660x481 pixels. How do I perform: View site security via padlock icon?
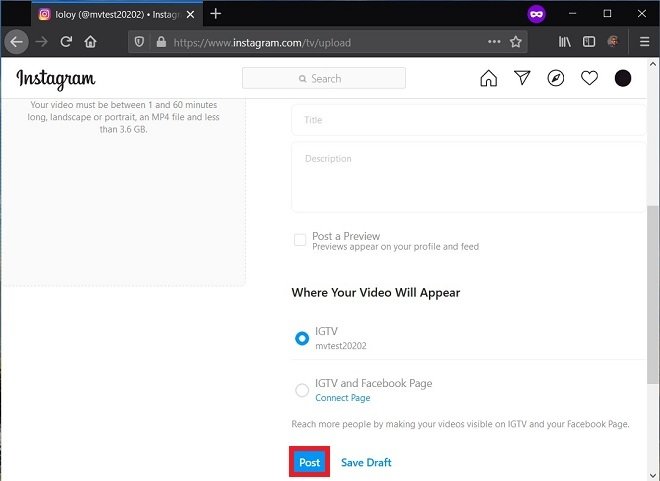[x=161, y=42]
